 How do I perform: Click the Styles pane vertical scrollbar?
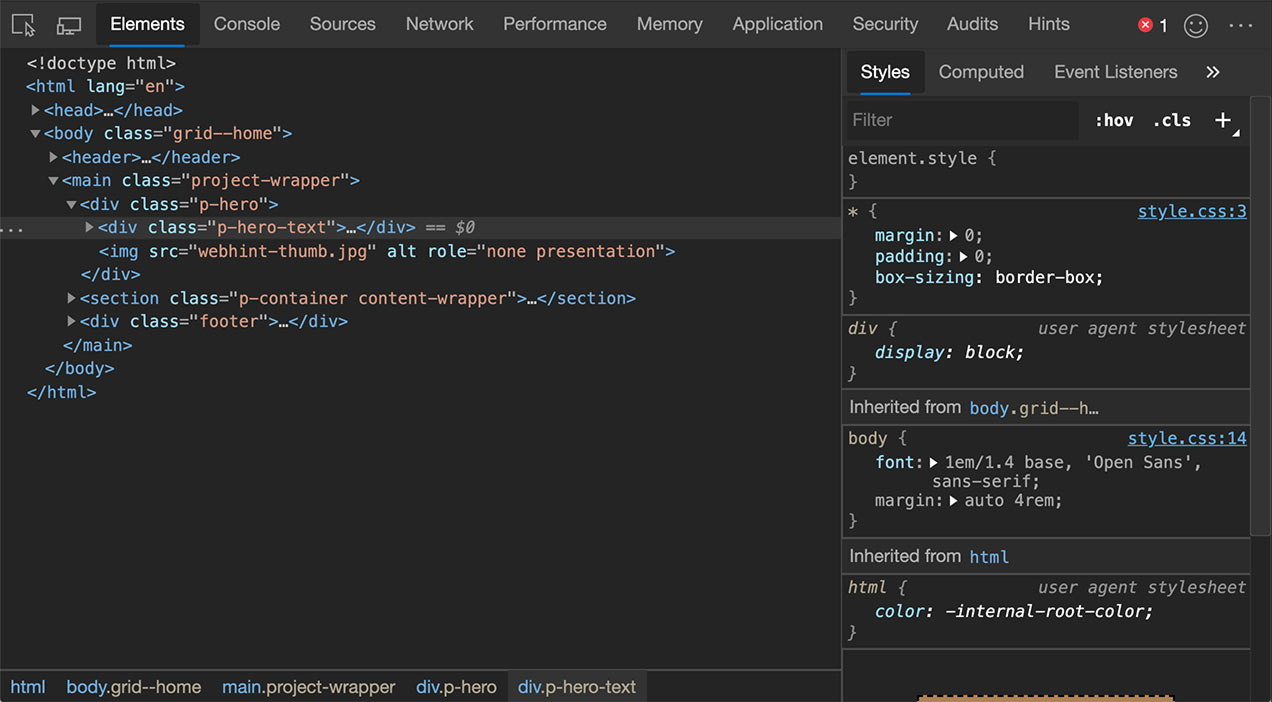(x=1260, y=316)
